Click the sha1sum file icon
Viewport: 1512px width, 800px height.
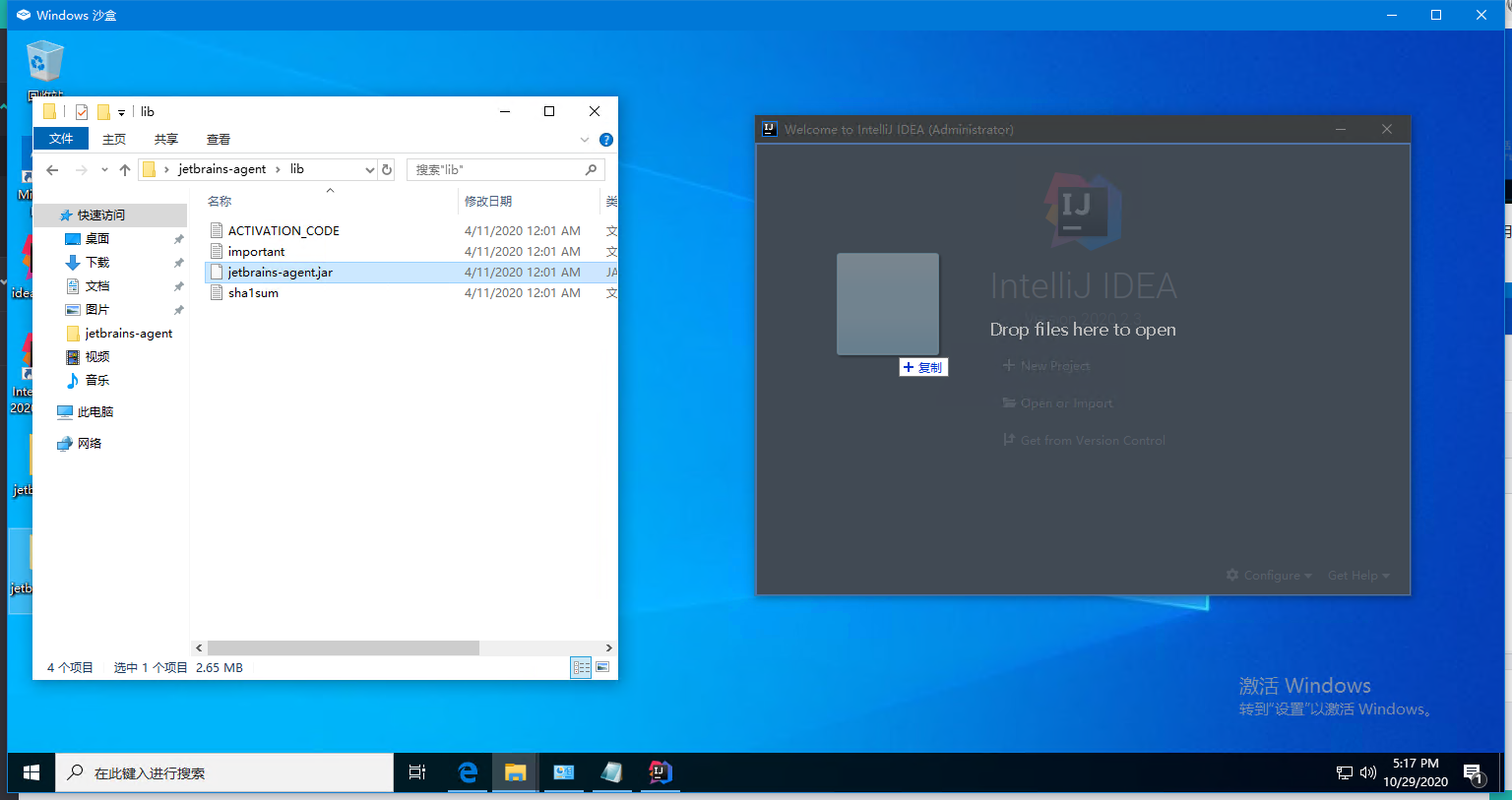coord(217,292)
